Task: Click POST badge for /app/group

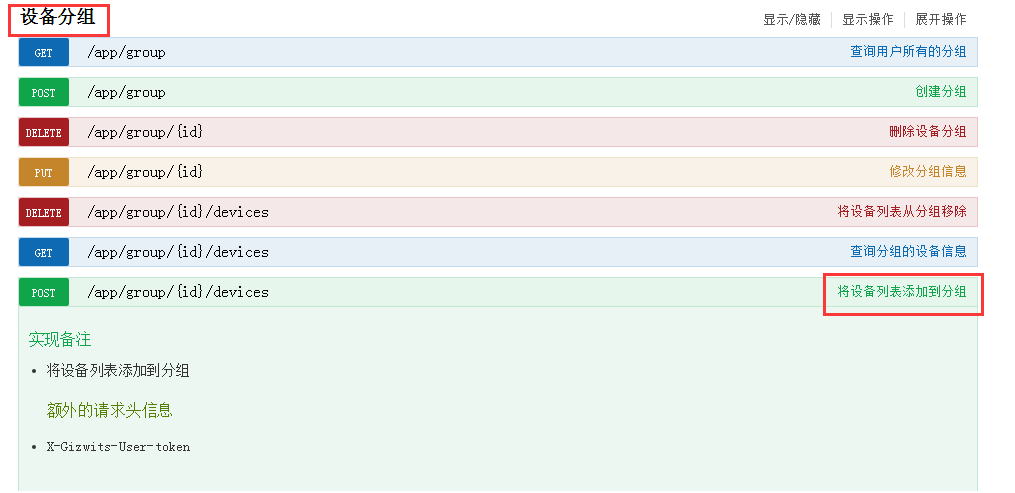Action: [43, 93]
